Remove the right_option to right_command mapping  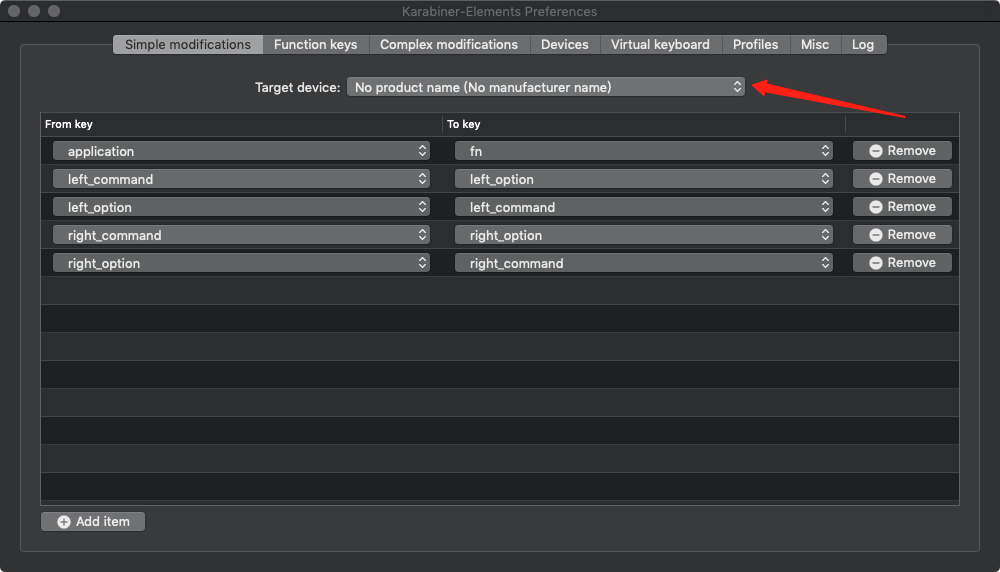pos(902,263)
